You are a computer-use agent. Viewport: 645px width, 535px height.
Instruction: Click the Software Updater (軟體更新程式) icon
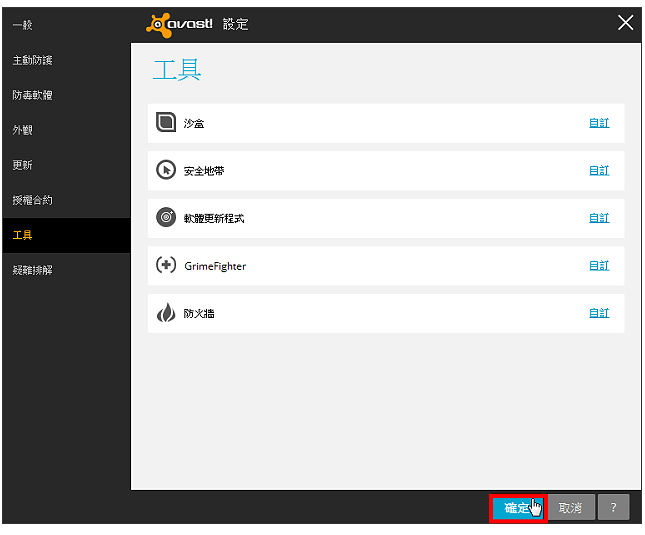point(166,217)
